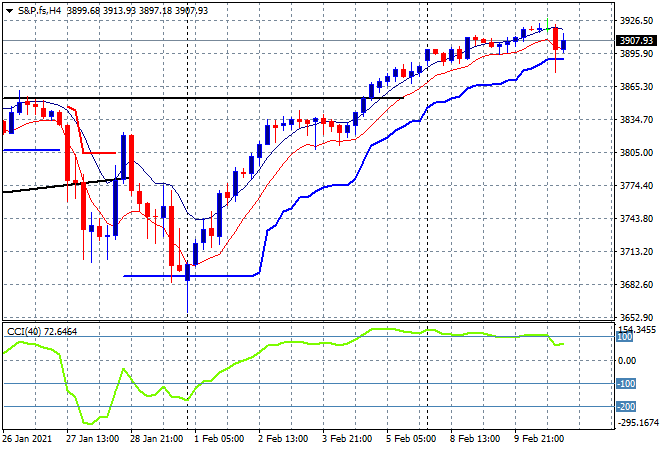Click the 28 Jan 21:00 time label

tap(156, 439)
